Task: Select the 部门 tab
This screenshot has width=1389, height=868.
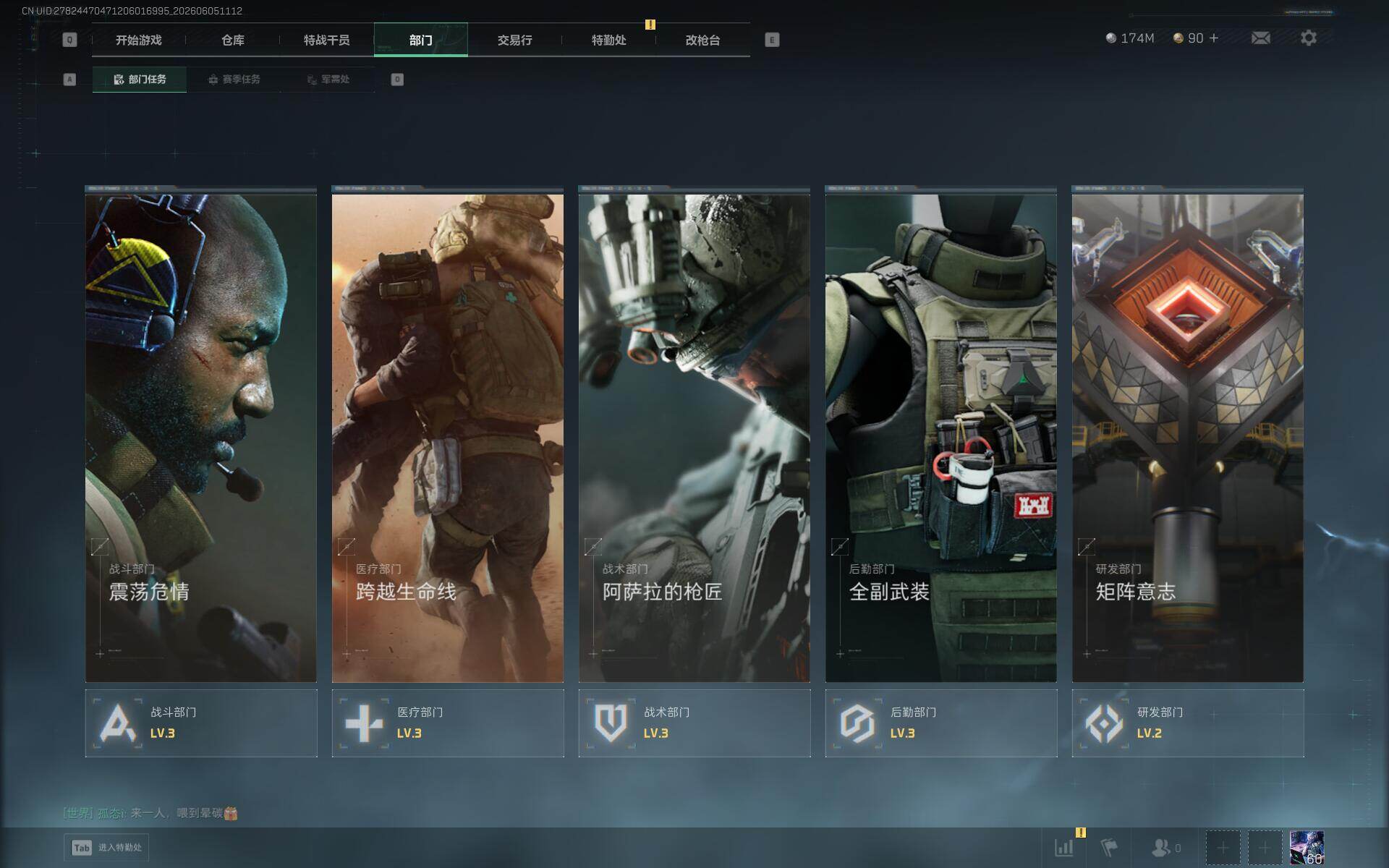Action: click(421, 40)
